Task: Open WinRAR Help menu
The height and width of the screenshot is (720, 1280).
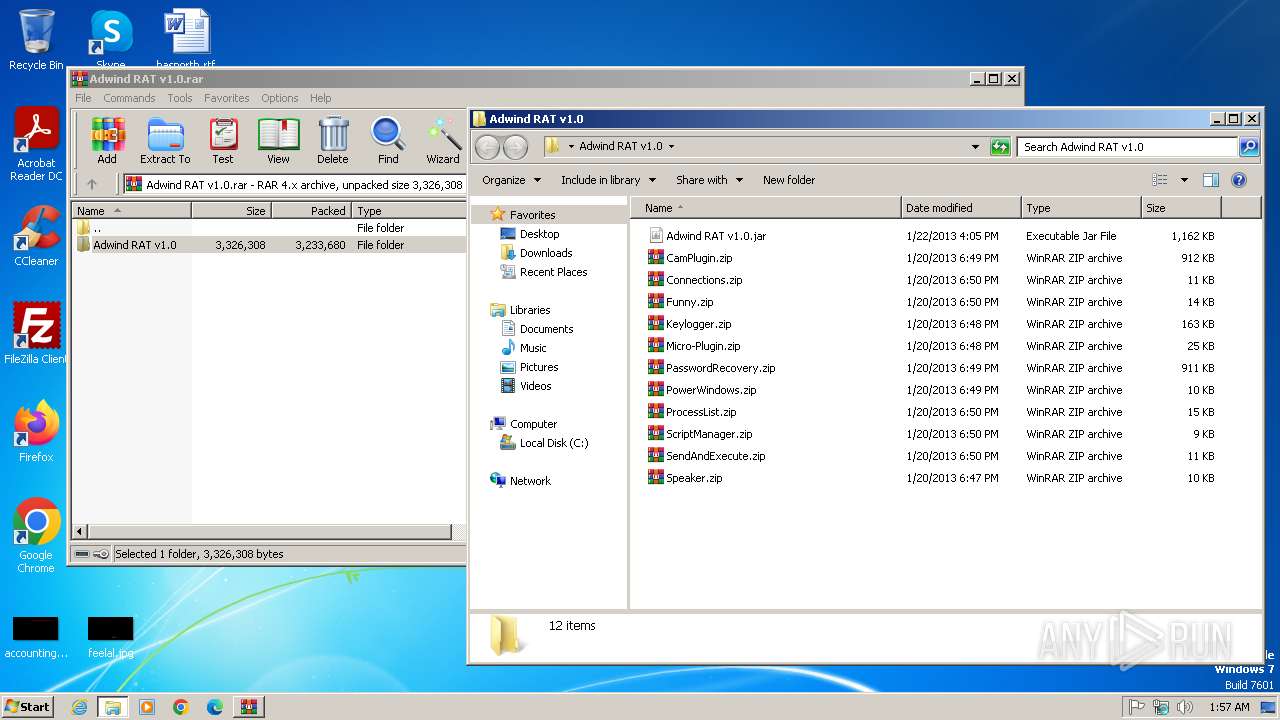Action: pyautogui.click(x=320, y=98)
